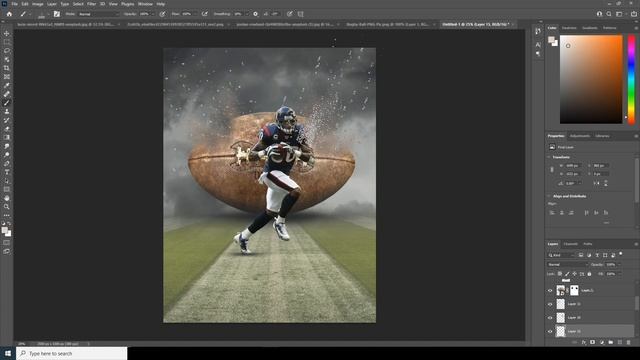Open Photoshop search magnifier icon top right
This screenshot has height=360, width=640.
[x=609, y=14]
